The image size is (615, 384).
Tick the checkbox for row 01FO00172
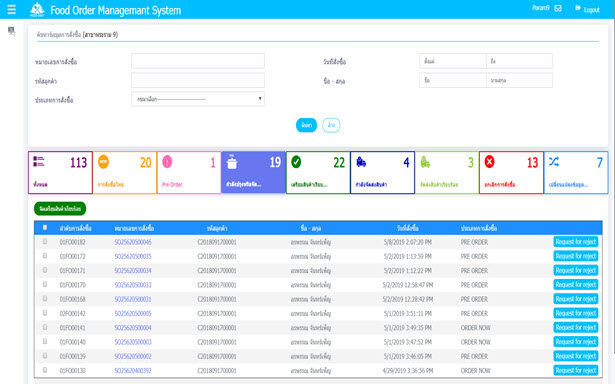point(45,256)
